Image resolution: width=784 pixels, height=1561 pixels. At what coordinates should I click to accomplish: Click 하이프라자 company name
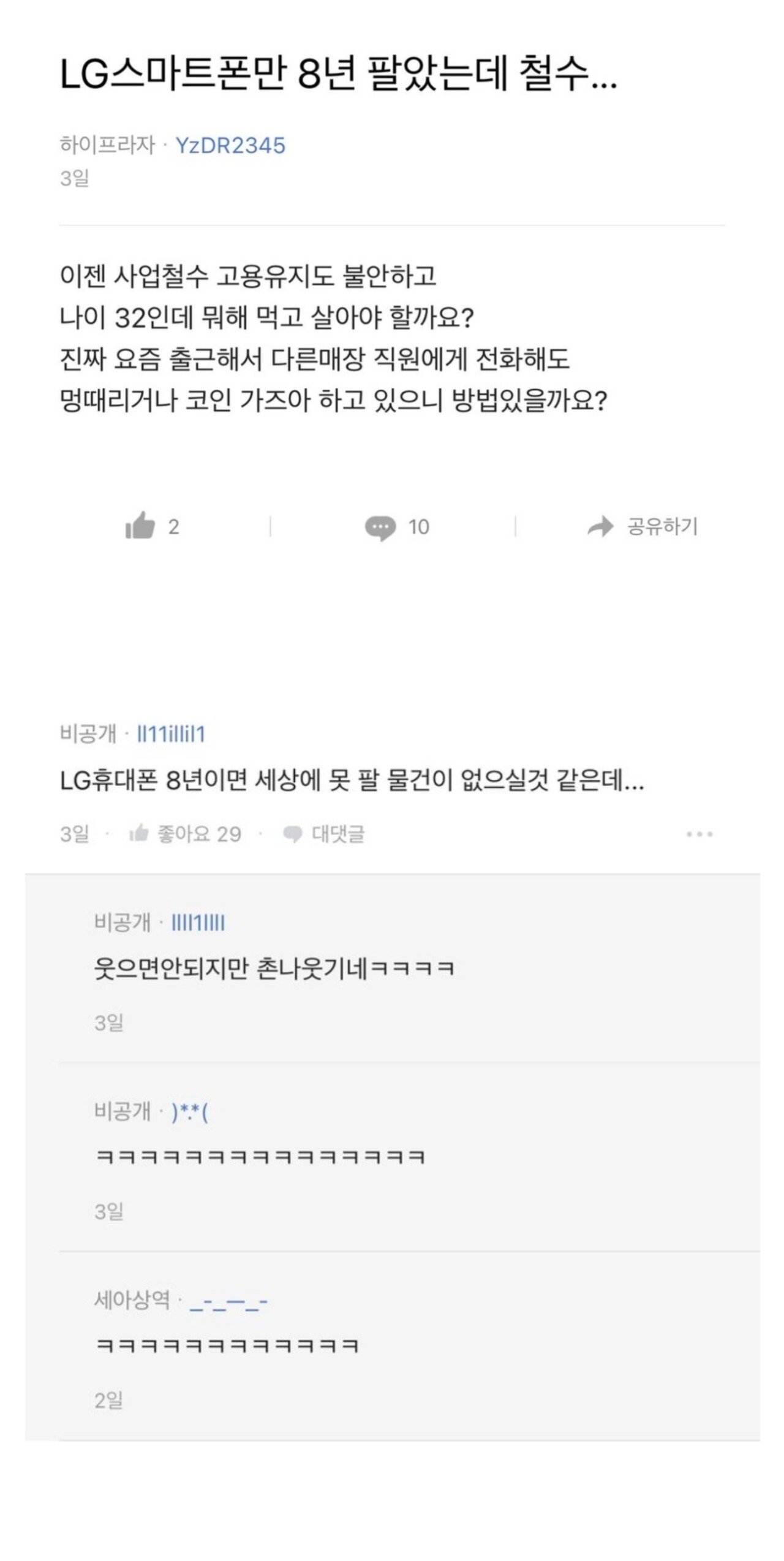[107, 145]
